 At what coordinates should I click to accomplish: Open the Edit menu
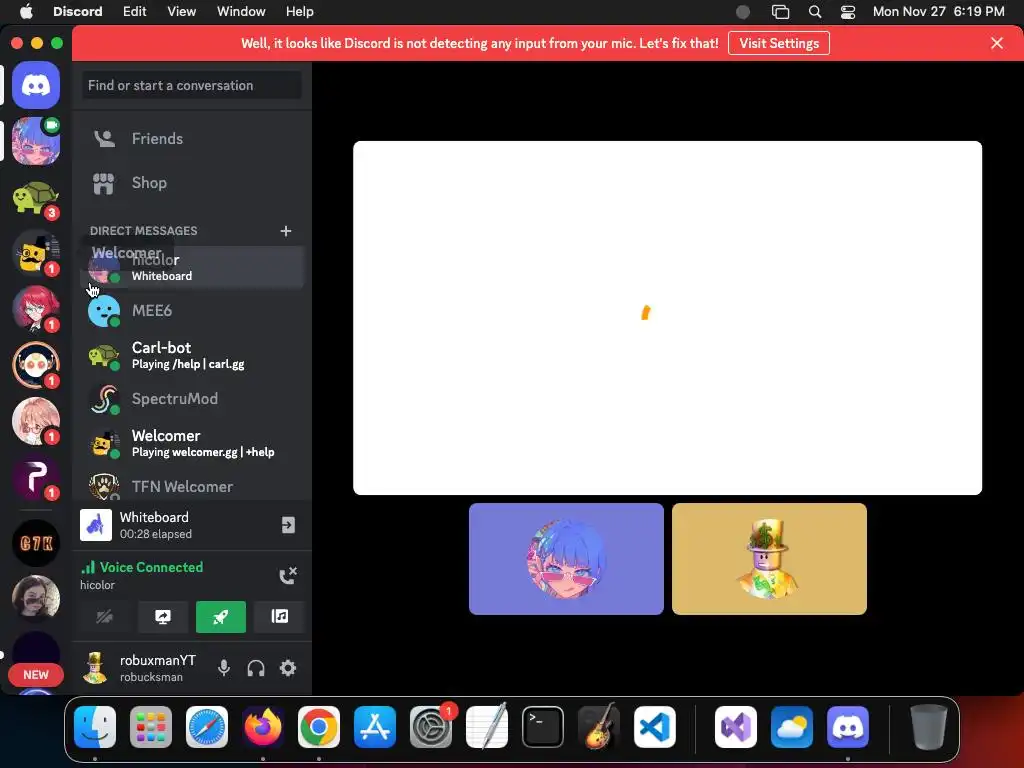[x=135, y=12]
